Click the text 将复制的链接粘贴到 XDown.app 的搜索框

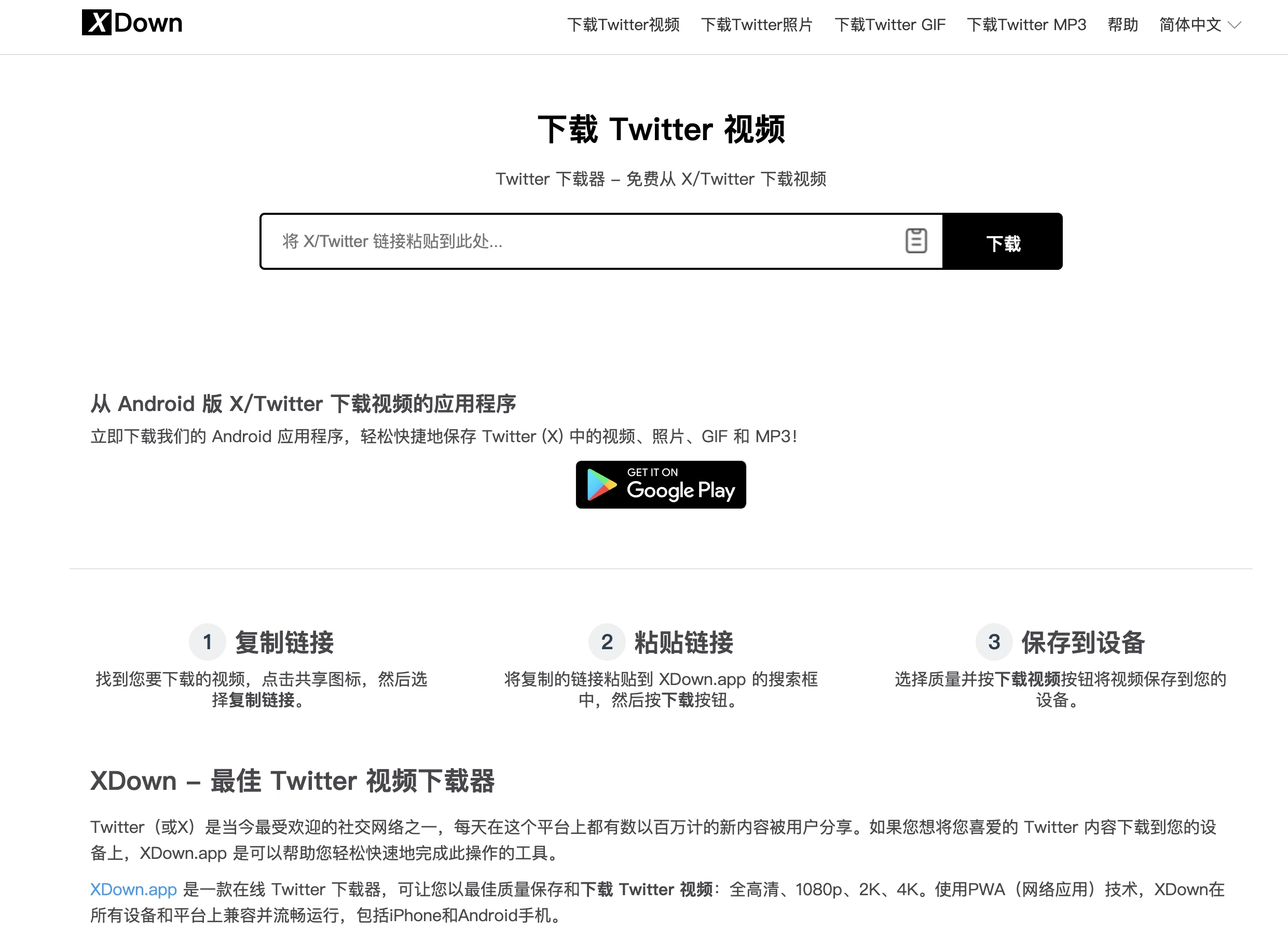coord(661,689)
